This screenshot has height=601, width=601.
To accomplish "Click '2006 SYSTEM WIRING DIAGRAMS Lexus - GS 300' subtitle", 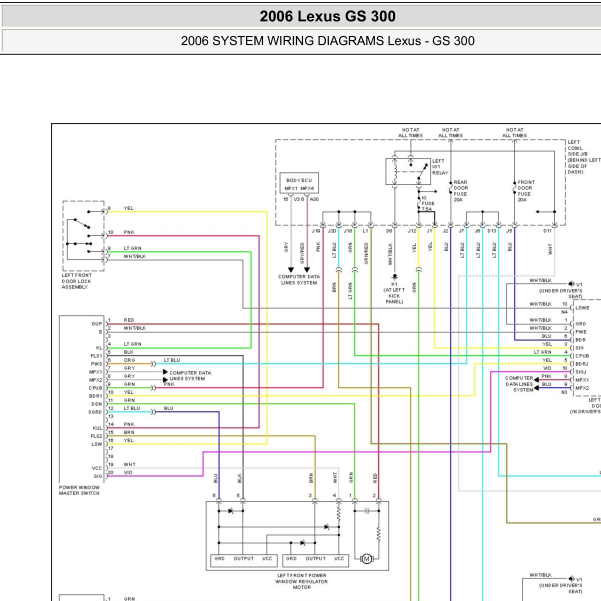I will [327, 41].
